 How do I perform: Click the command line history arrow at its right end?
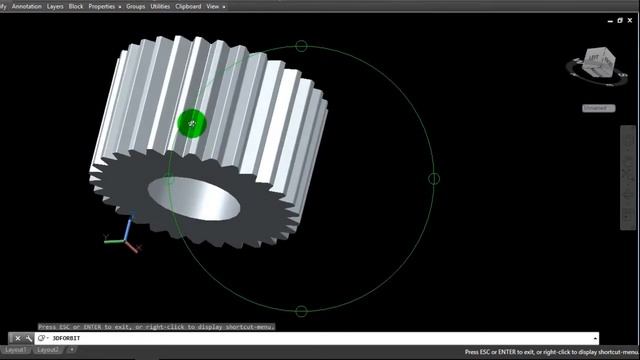(x=596, y=338)
